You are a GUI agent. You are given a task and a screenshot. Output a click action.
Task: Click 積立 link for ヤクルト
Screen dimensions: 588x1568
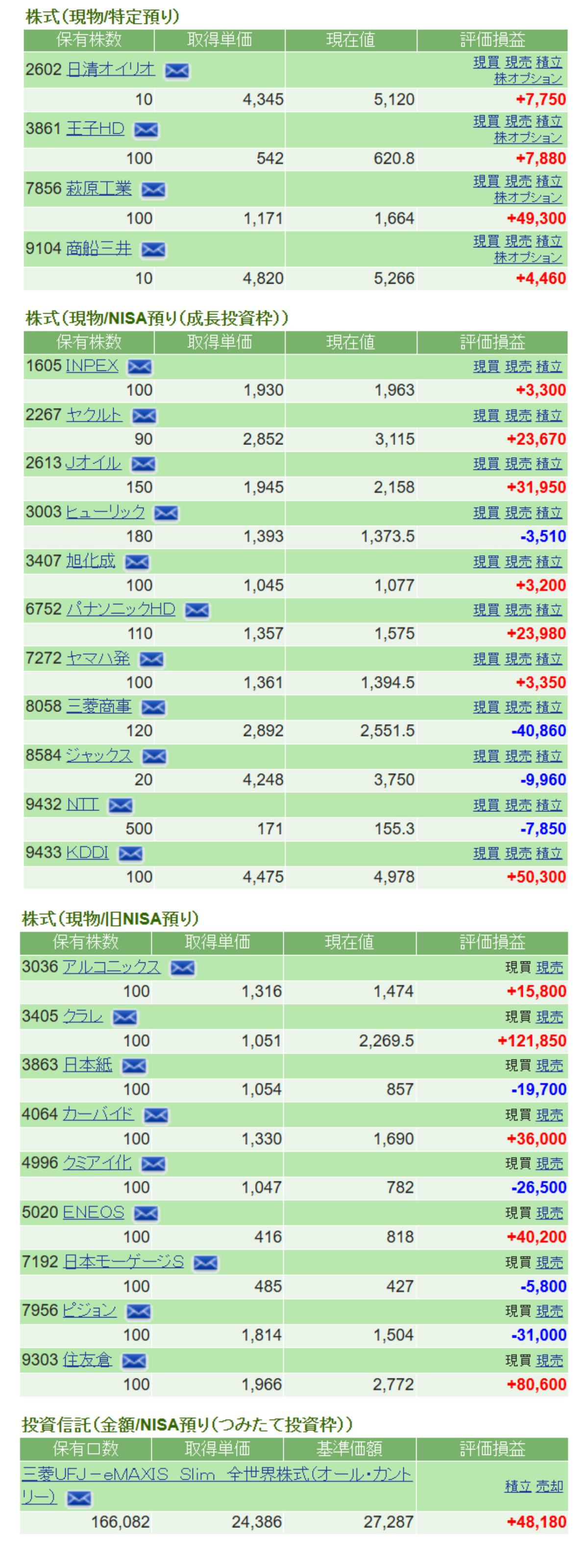click(548, 416)
